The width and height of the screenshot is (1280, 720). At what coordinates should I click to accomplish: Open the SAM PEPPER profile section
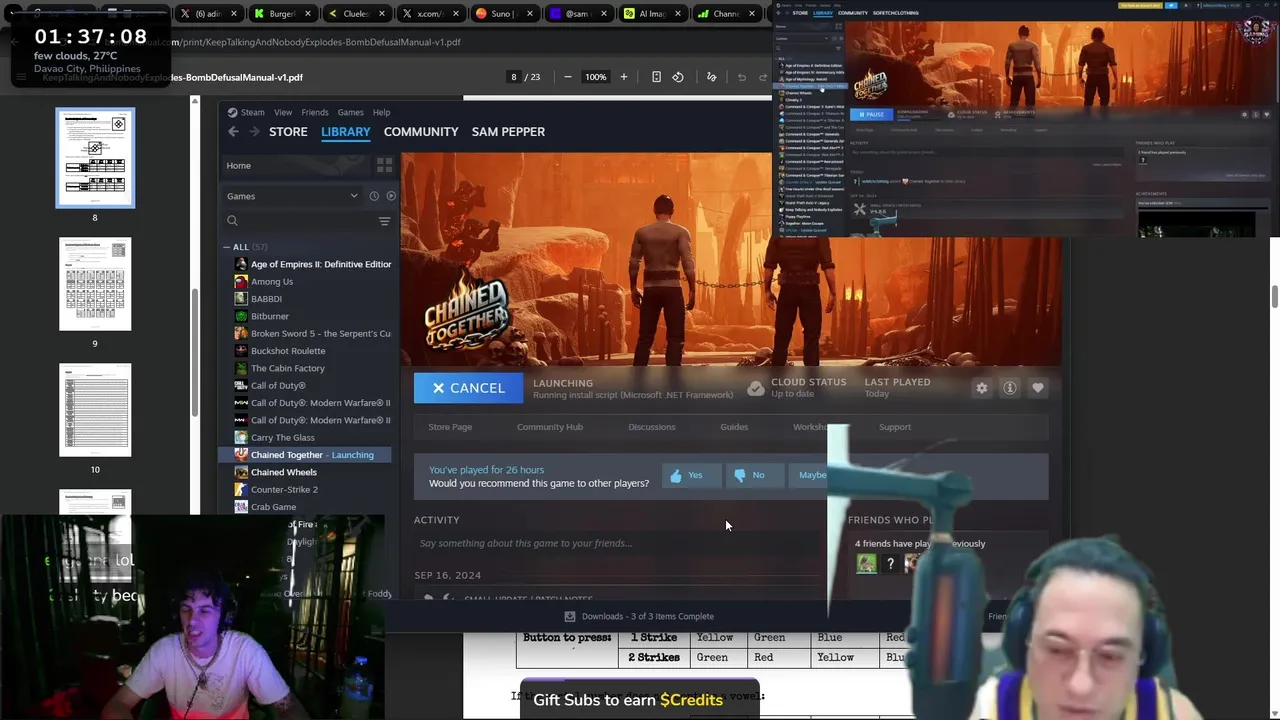[508, 131]
